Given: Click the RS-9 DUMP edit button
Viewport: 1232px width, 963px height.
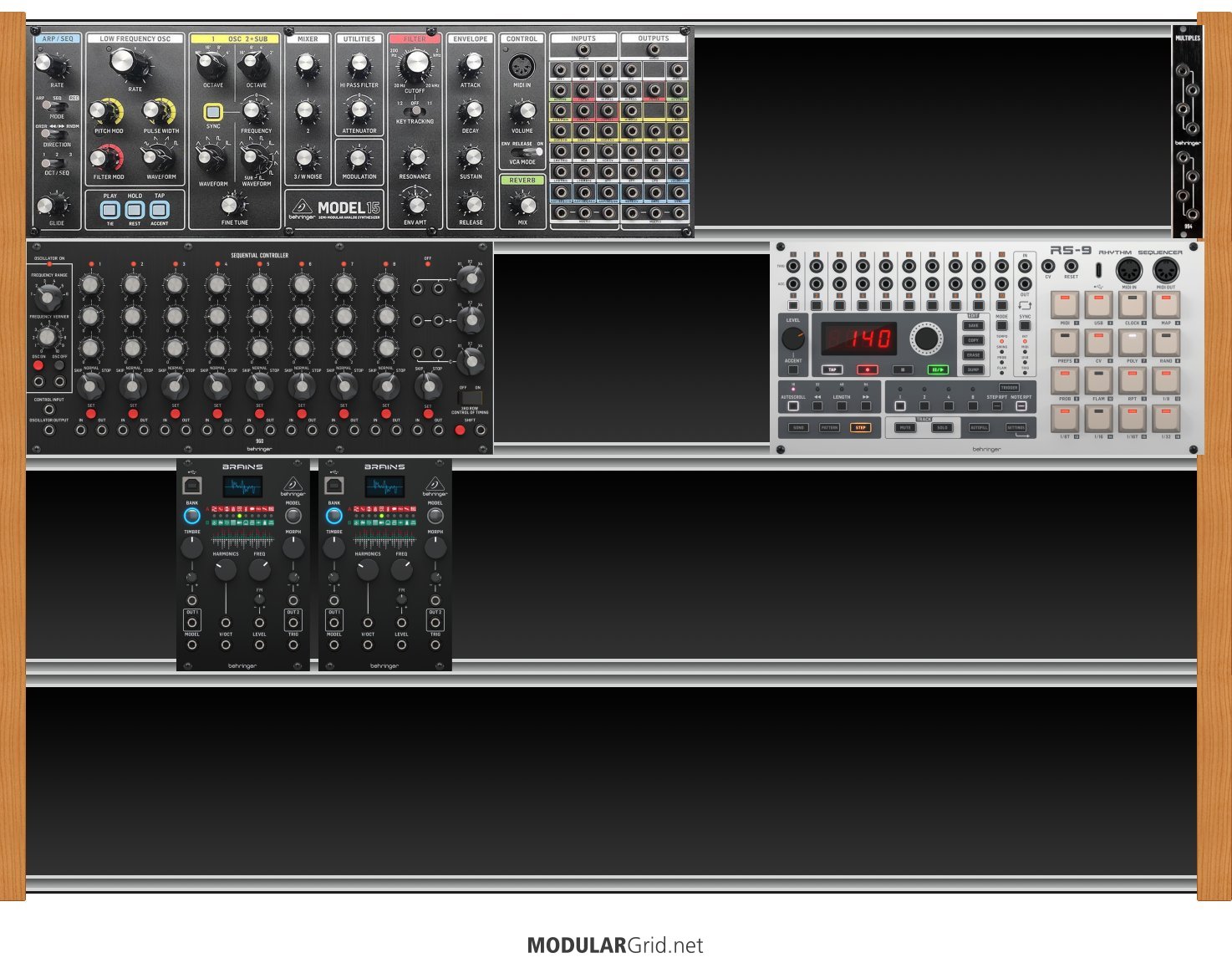Looking at the screenshot, I should 974,369.
